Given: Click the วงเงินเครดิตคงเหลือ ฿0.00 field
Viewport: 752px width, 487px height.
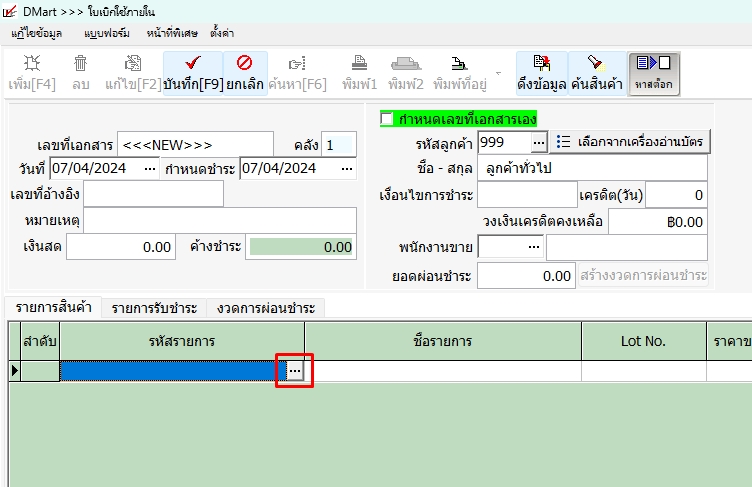Looking at the screenshot, I should coord(658,222).
